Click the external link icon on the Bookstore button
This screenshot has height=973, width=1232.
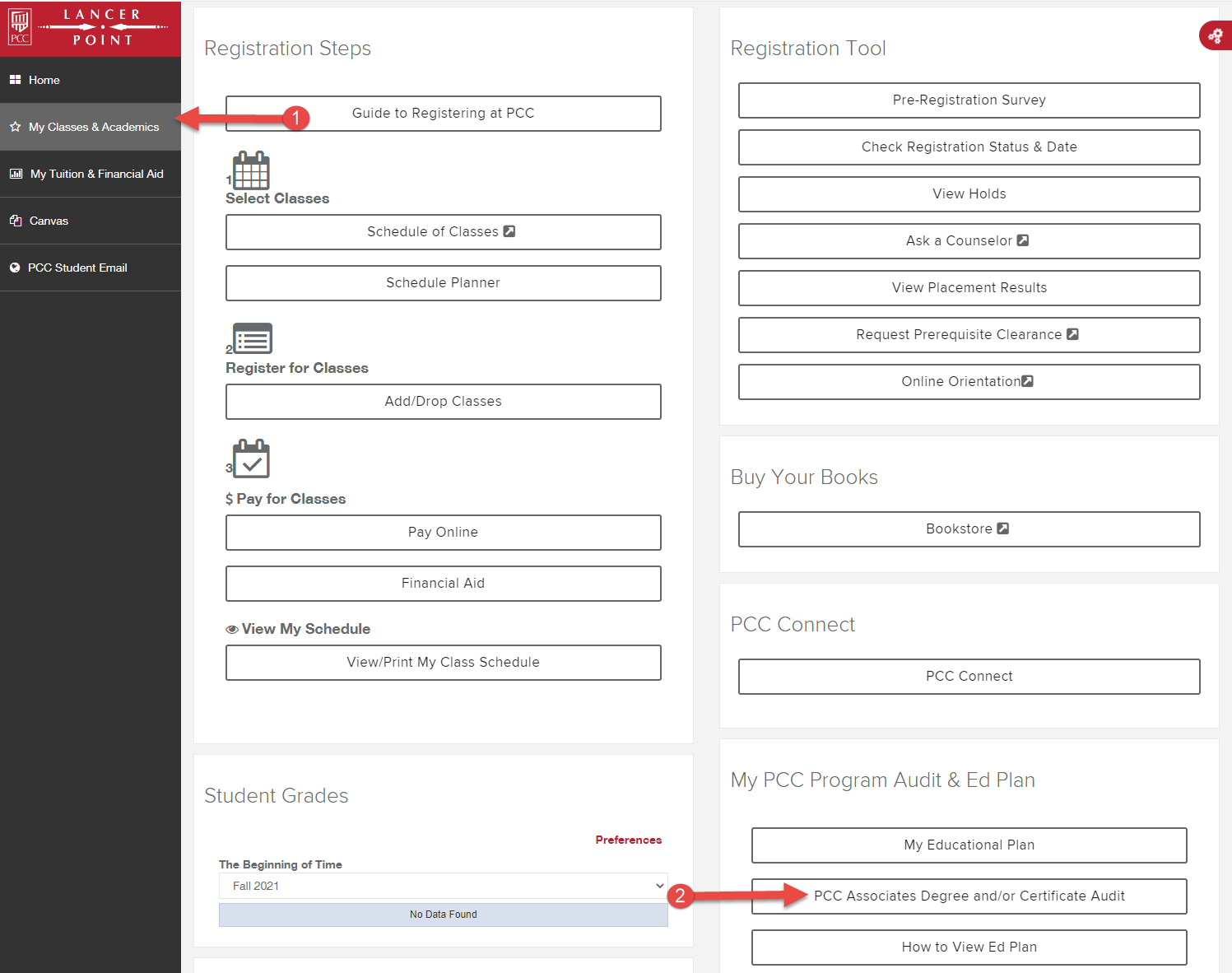tap(1003, 528)
